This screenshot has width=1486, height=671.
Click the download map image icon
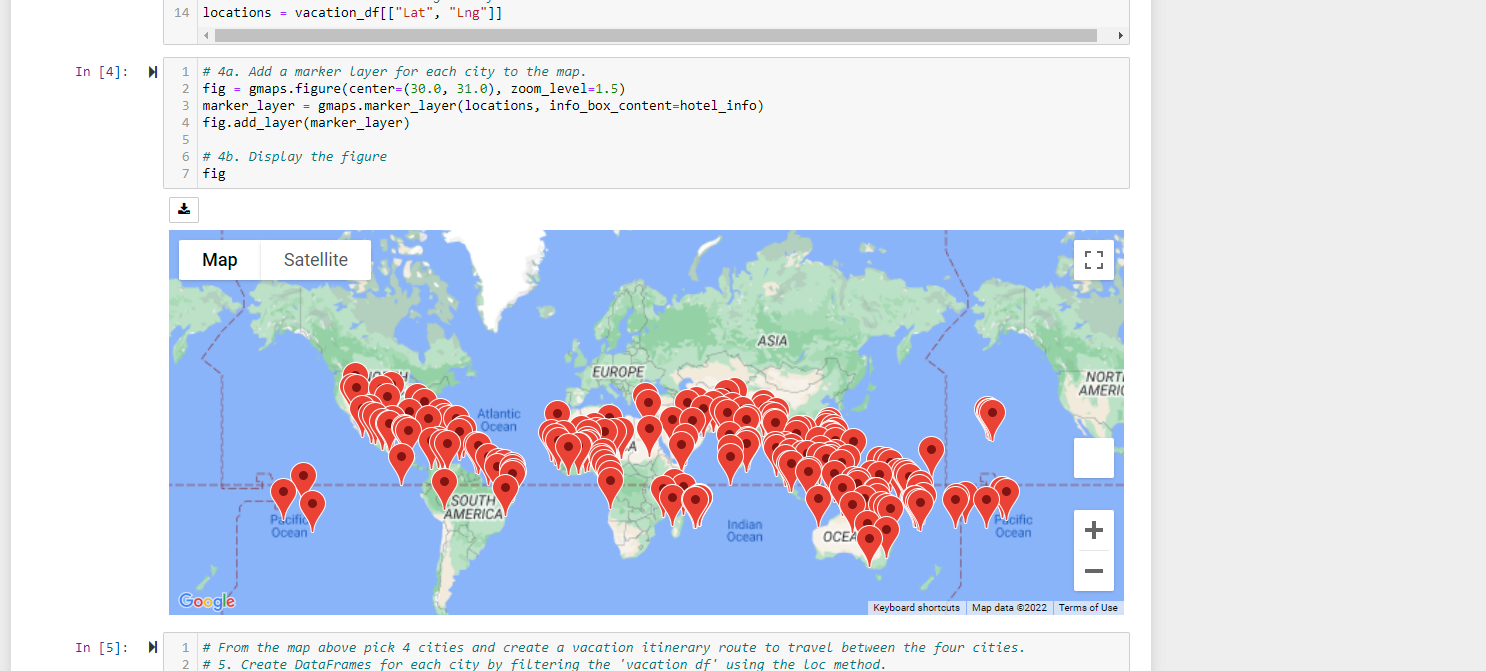click(184, 210)
